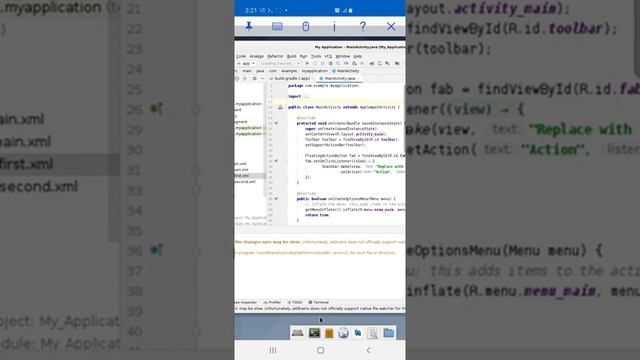Select 'MainActivity' in the breadcrumb bar
Viewport: 640px width, 360px height.
[346, 71]
